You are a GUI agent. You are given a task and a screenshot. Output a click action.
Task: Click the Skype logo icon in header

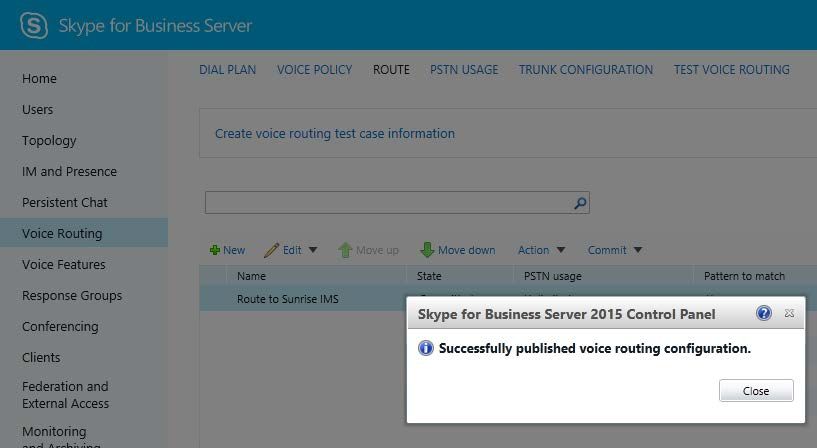tap(34, 26)
